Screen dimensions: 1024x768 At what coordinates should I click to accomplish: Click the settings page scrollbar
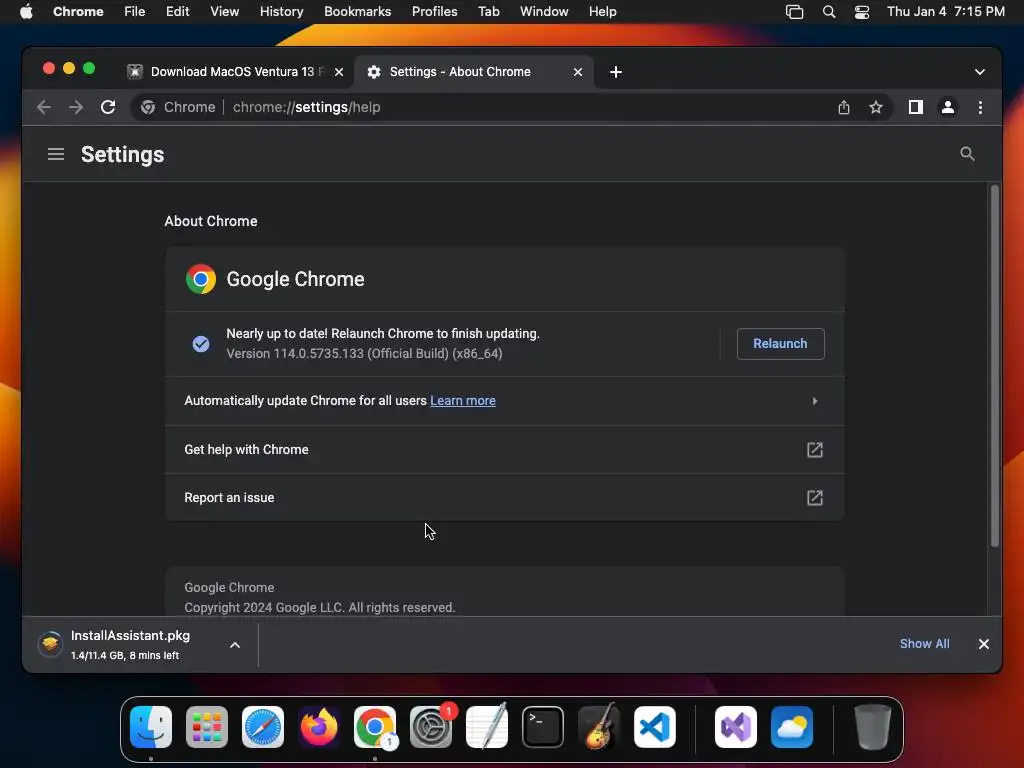[x=995, y=366]
